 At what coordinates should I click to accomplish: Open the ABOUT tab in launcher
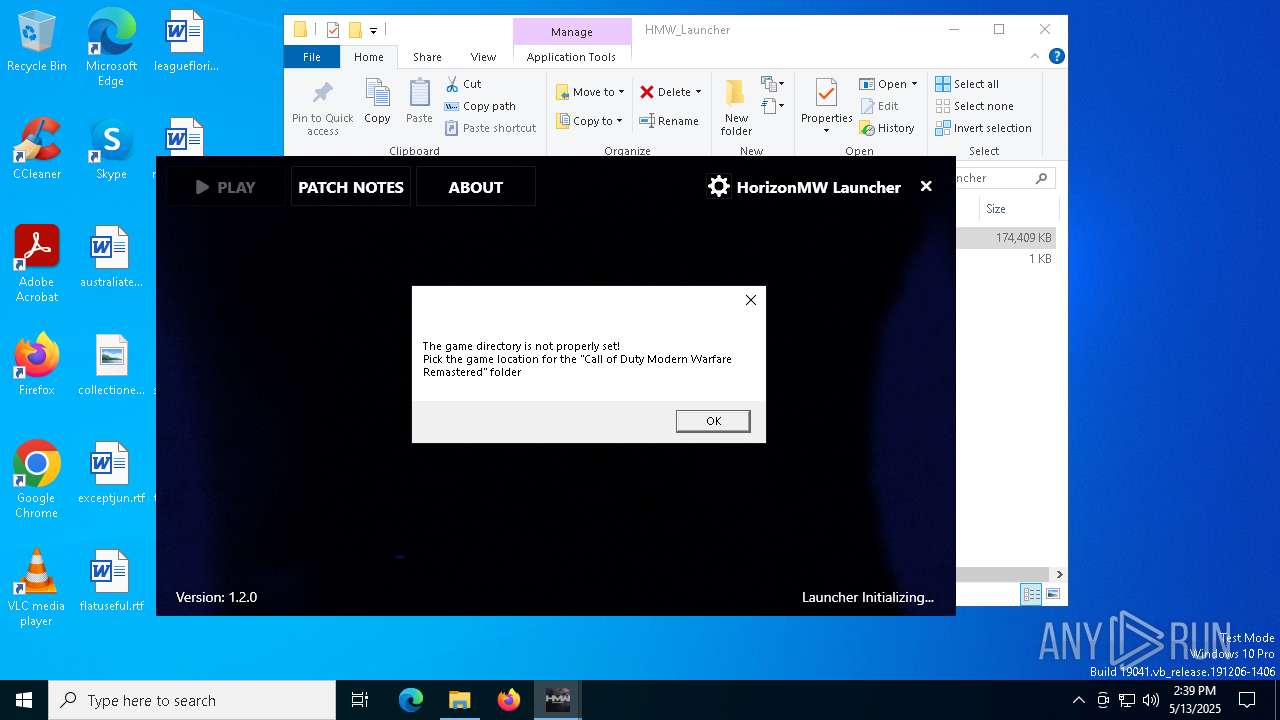click(476, 187)
